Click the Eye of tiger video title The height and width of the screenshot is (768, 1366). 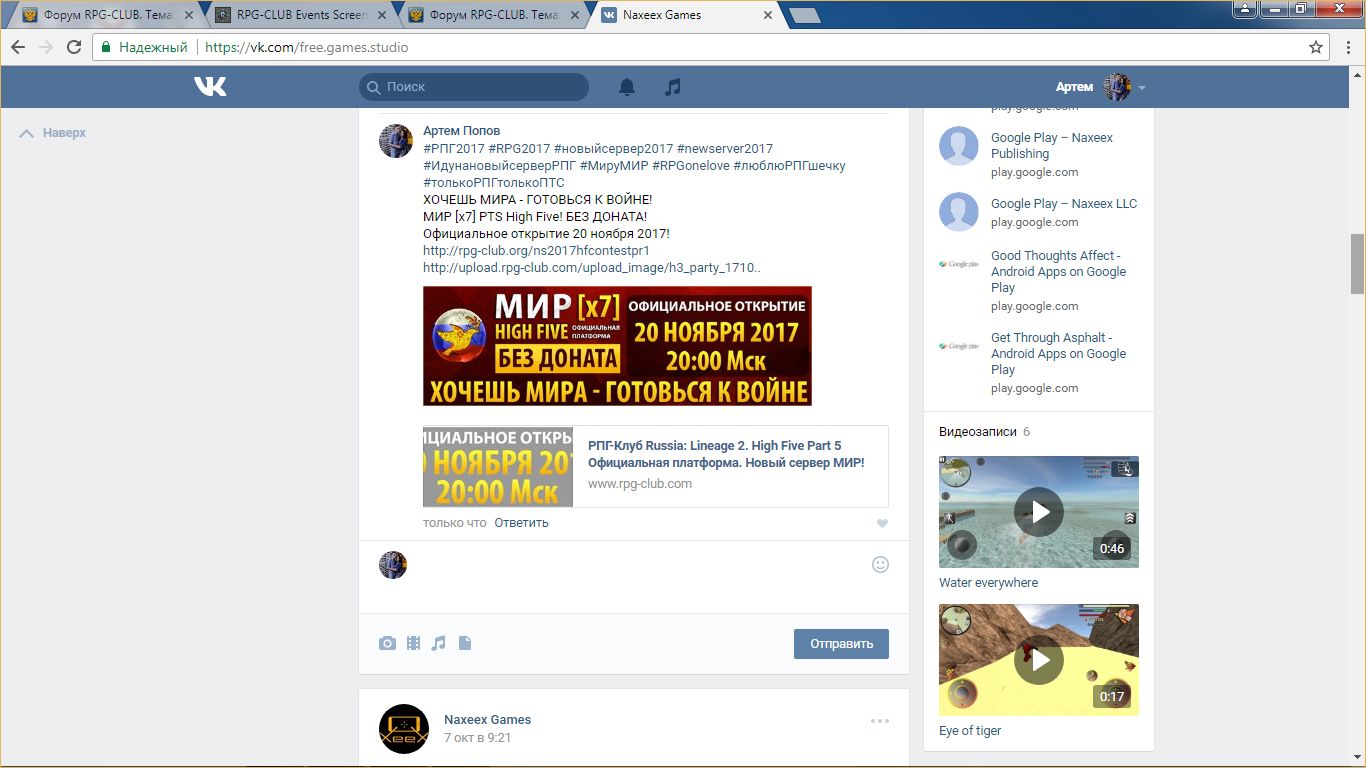tap(970, 731)
